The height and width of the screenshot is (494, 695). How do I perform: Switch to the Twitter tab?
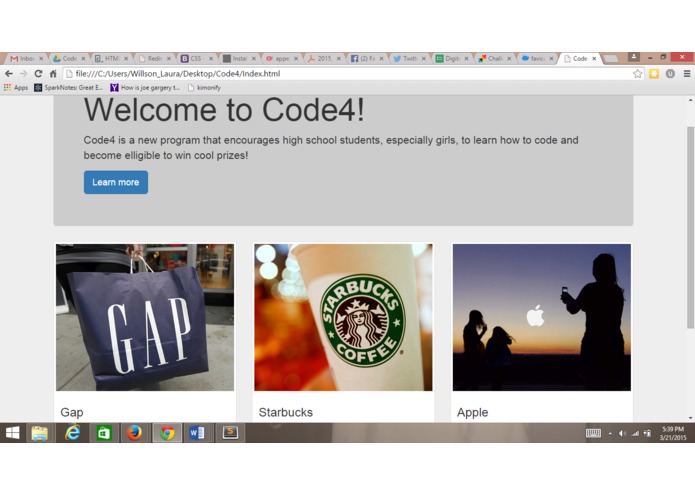pyautogui.click(x=407, y=58)
